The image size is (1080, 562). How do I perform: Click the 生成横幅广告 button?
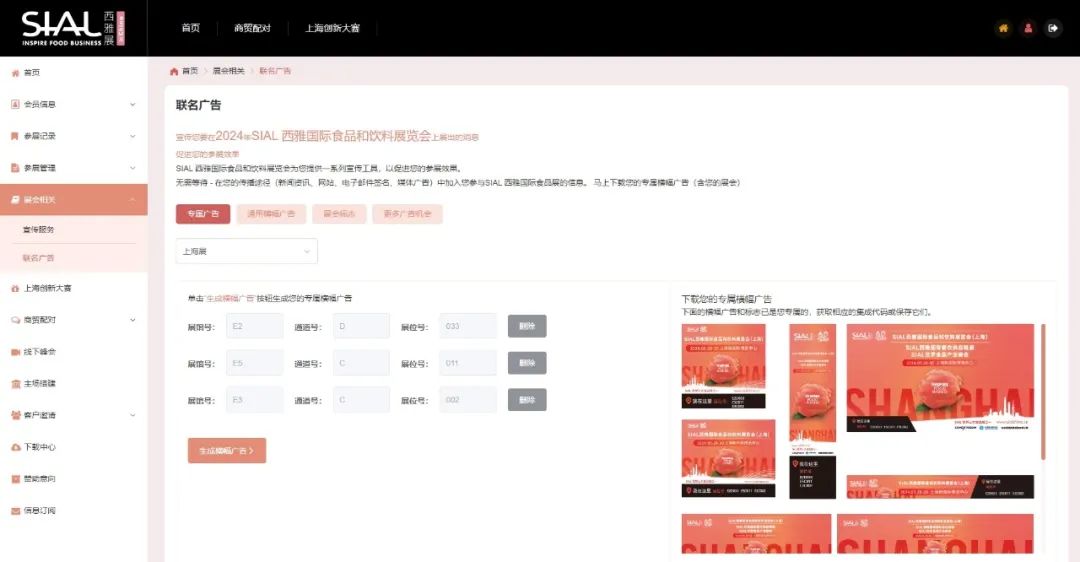pos(227,451)
